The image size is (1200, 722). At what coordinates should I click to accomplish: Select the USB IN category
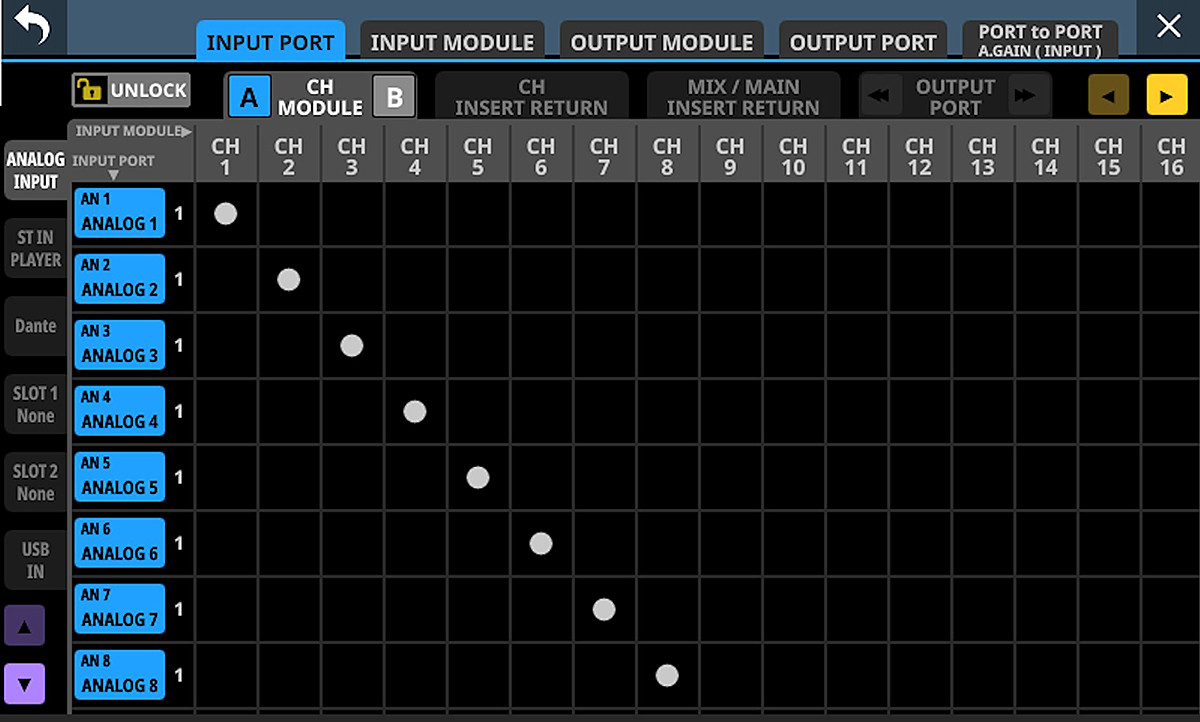[x=36, y=560]
